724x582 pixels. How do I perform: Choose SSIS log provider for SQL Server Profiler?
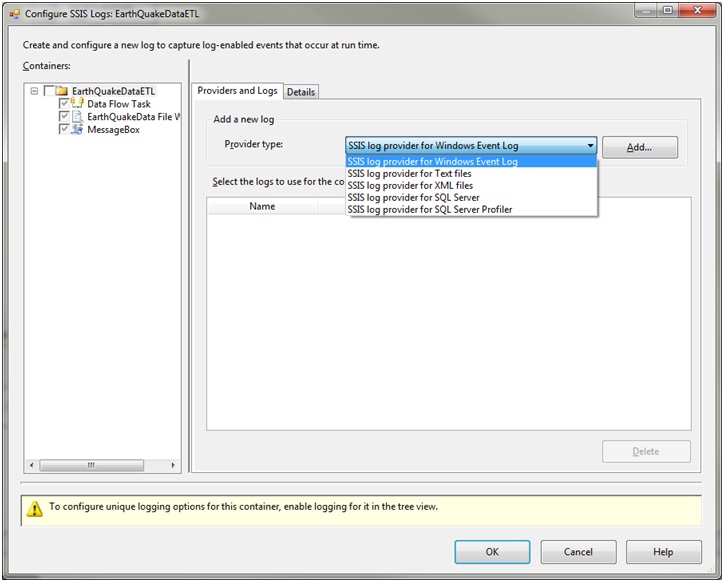point(471,210)
